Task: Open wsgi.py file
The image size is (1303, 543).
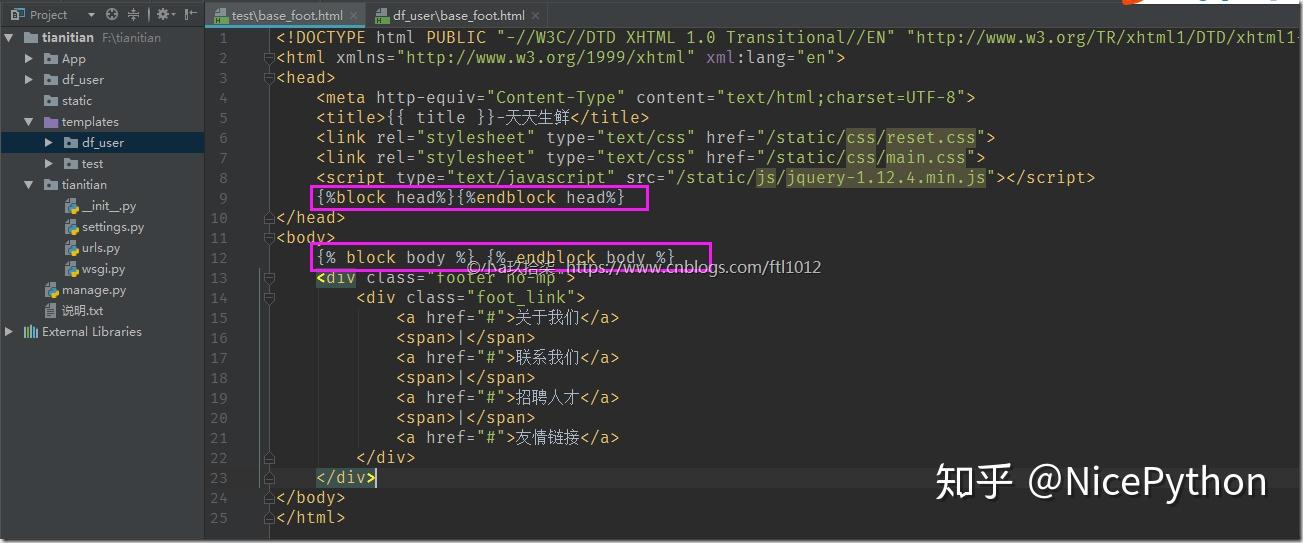Action: [103, 269]
